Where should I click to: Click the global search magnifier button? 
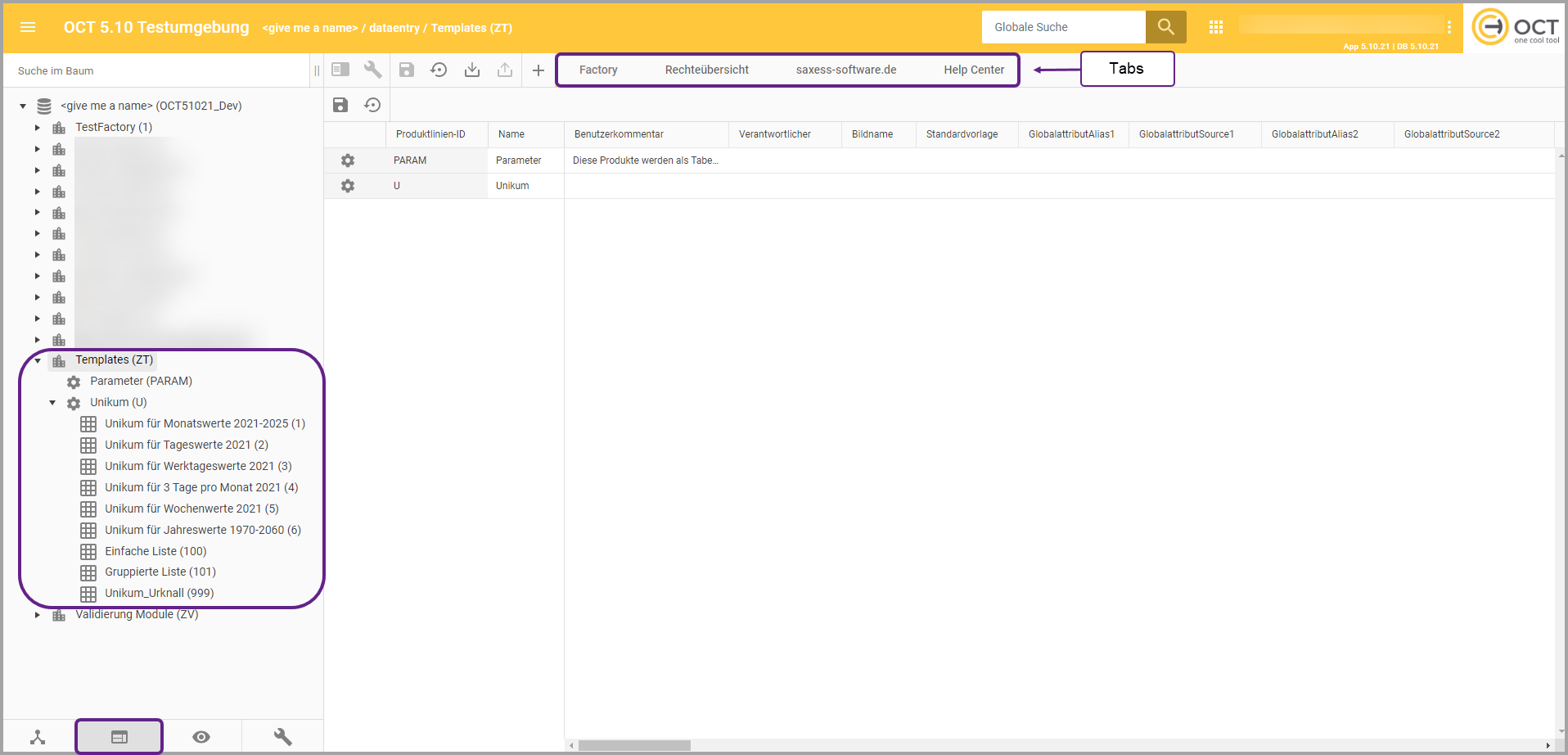click(x=1165, y=27)
